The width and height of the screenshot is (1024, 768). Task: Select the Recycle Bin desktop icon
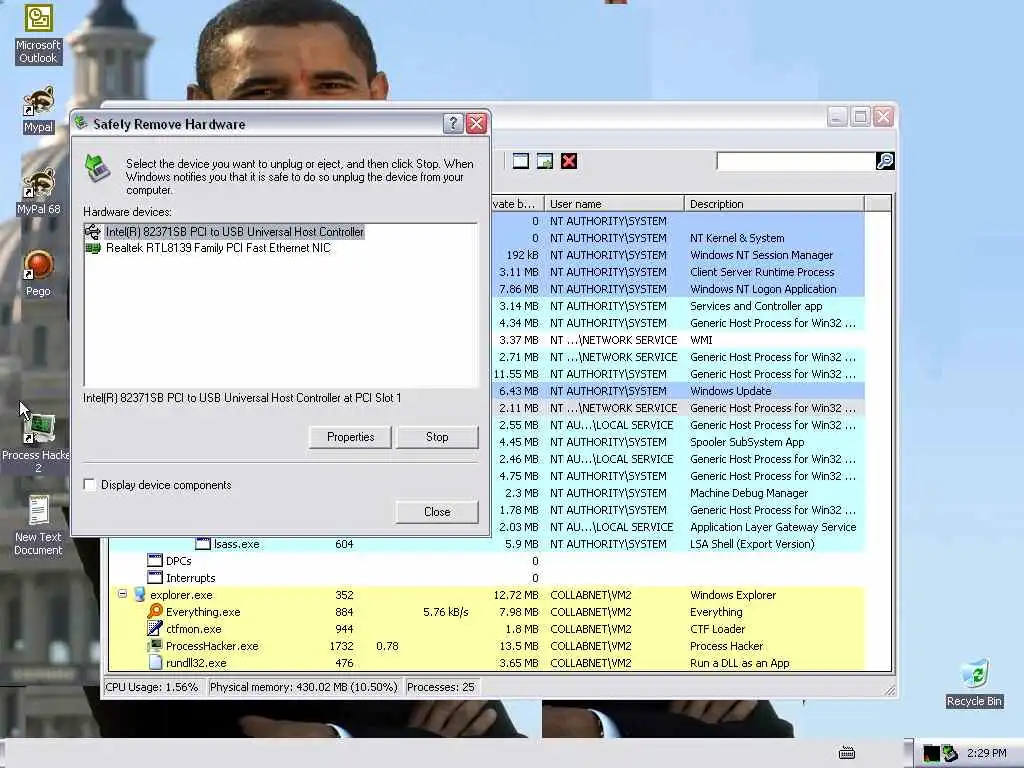pyautogui.click(x=974, y=684)
